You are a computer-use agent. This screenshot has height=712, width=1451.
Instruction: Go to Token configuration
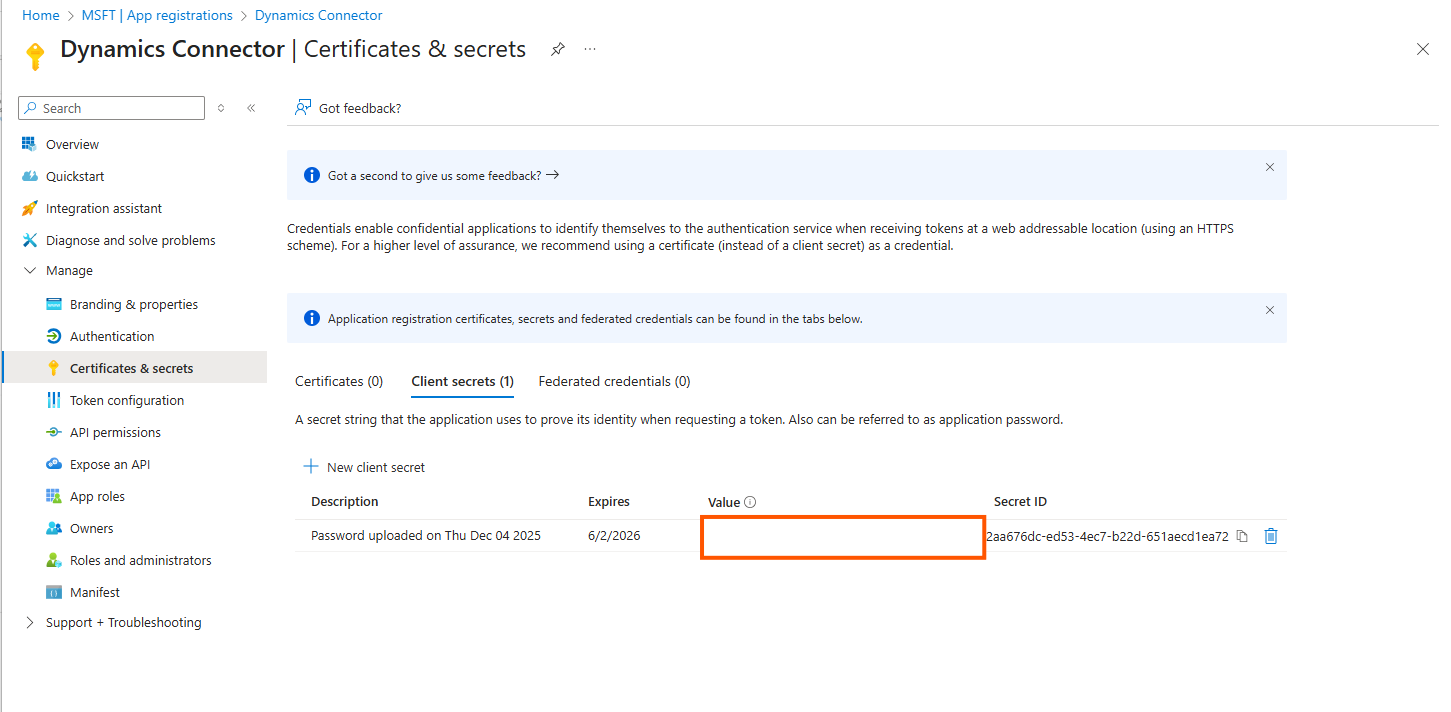pos(126,400)
